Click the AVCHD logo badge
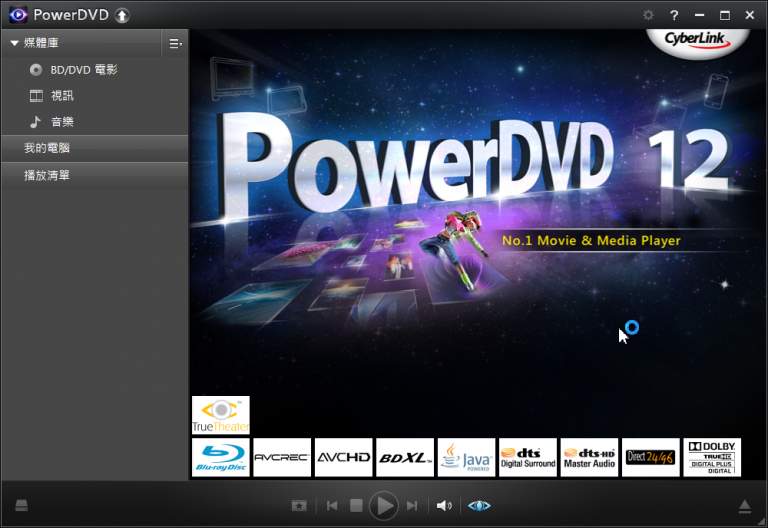Image resolution: width=768 pixels, height=528 pixels. [343, 457]
